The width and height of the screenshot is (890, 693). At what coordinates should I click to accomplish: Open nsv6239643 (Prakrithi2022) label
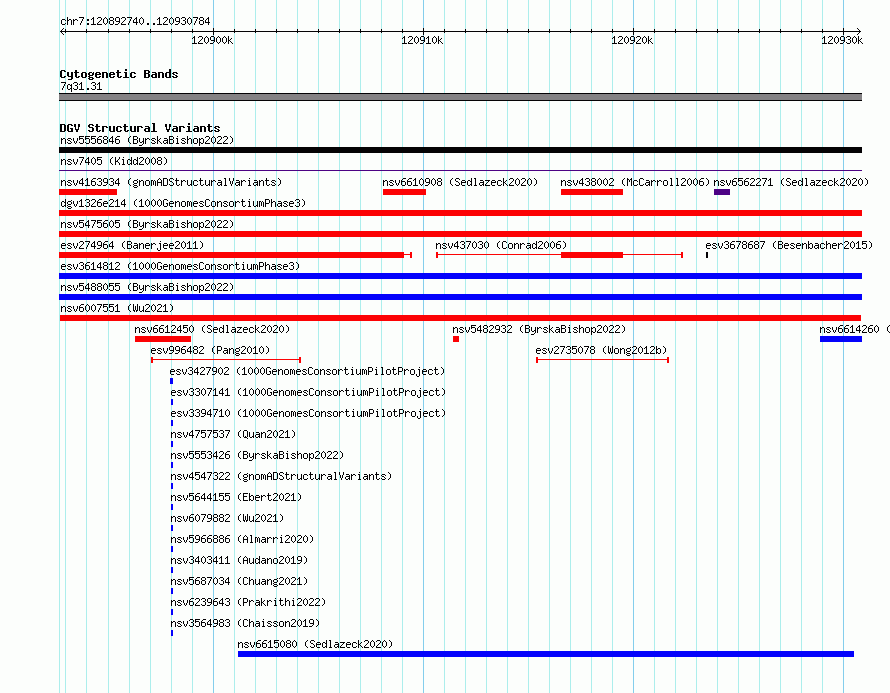click(248, 602)
